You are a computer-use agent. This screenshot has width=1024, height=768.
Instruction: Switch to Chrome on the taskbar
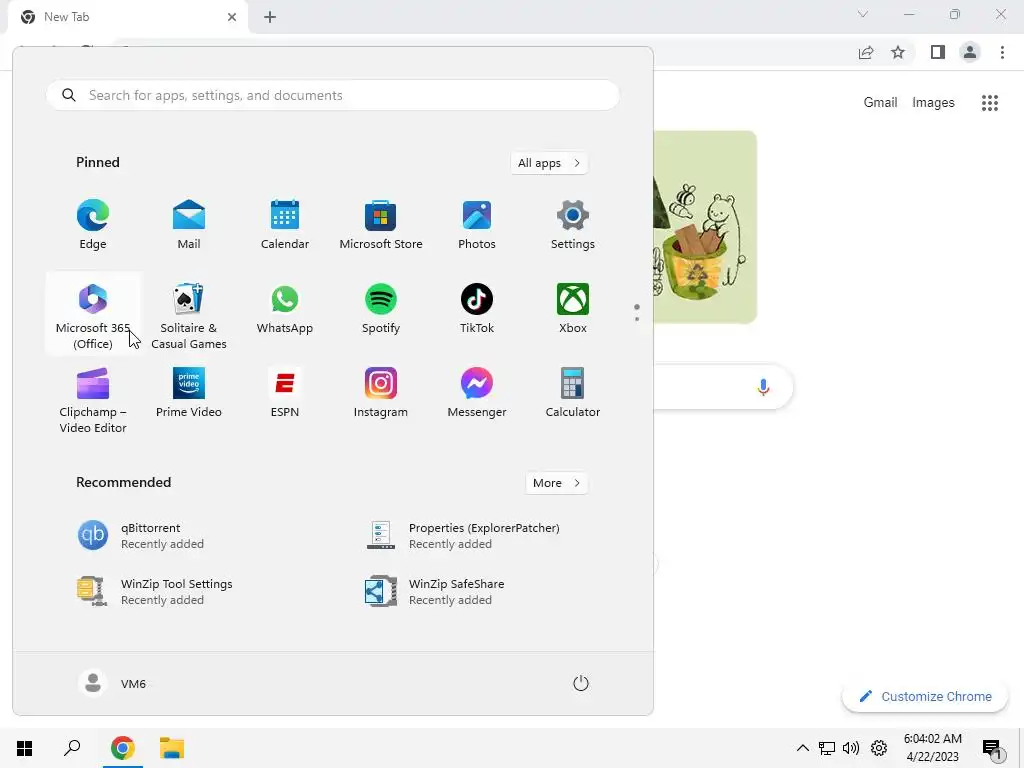(x=122, y=748)
